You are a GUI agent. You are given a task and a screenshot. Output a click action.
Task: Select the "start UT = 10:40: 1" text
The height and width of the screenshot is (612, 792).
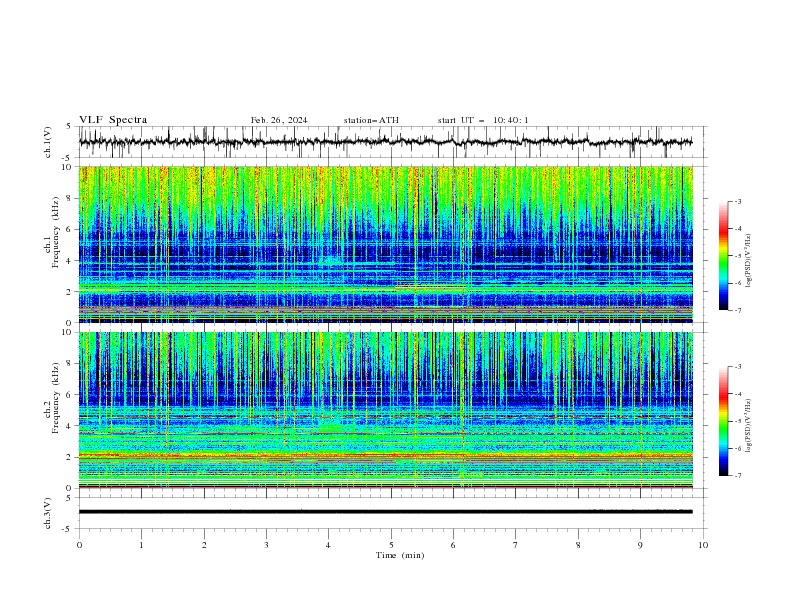[x=483, y=120]
